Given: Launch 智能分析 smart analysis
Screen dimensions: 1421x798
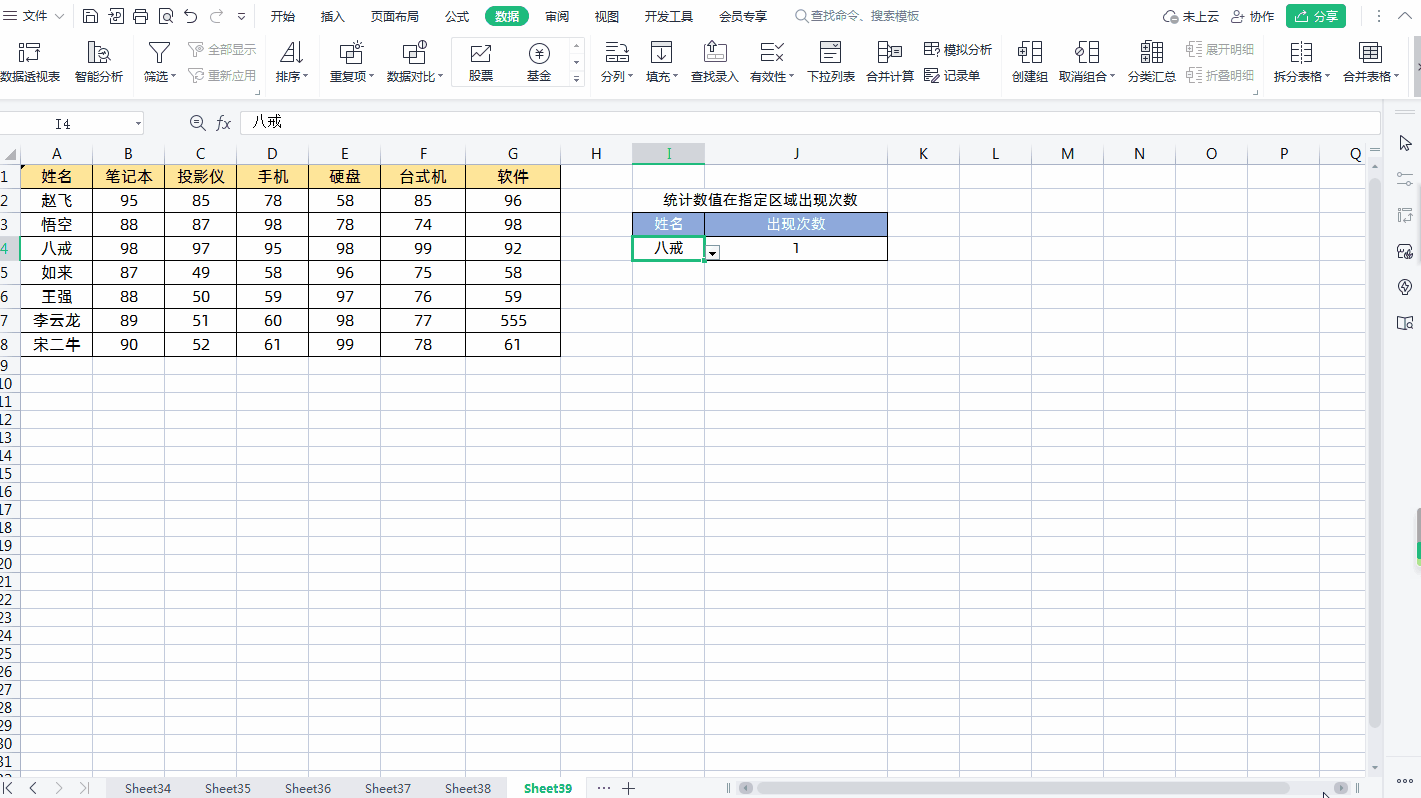Looking at the screenshot, I should coord(99,62).
